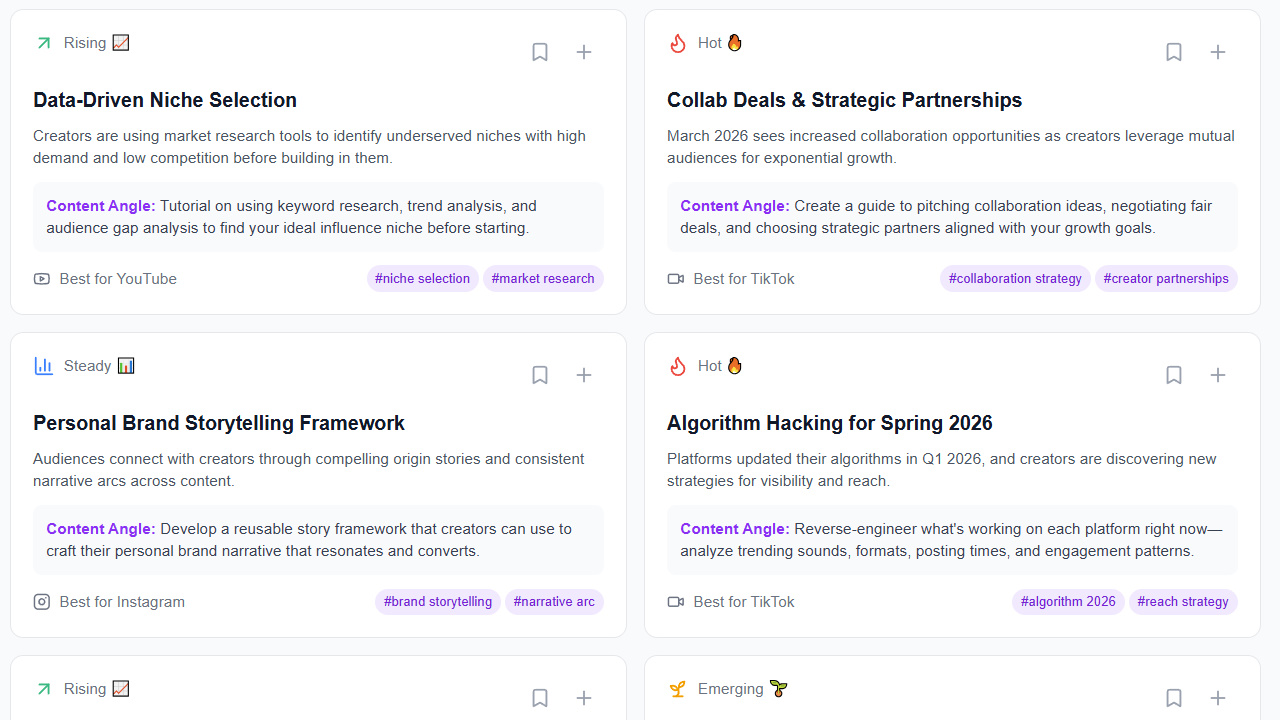This screenshot has width=1280, height=720.
Task: Click the YouTube icon beside Best for YouTube
Action: click(42, 279)
